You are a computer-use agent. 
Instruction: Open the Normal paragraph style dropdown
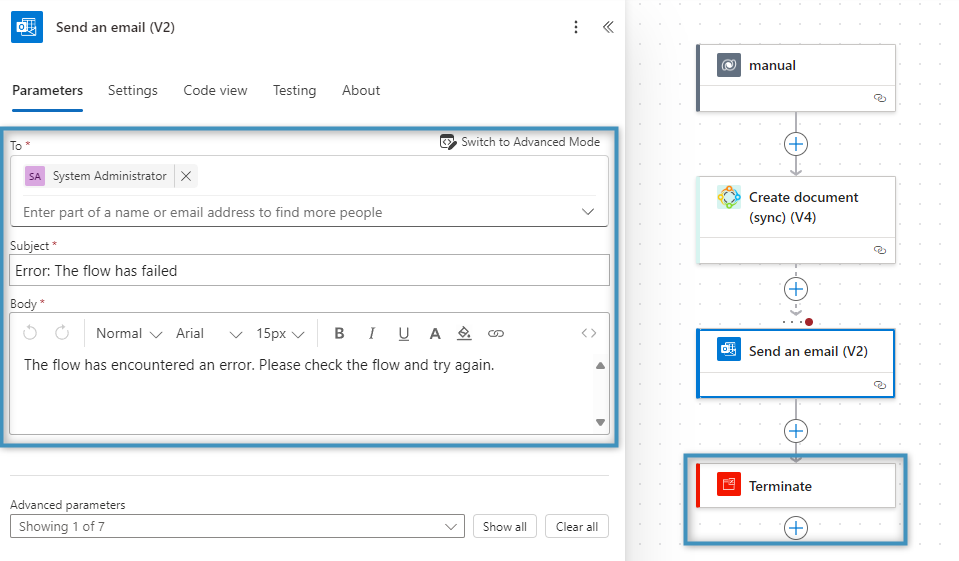tap(129, 333)
